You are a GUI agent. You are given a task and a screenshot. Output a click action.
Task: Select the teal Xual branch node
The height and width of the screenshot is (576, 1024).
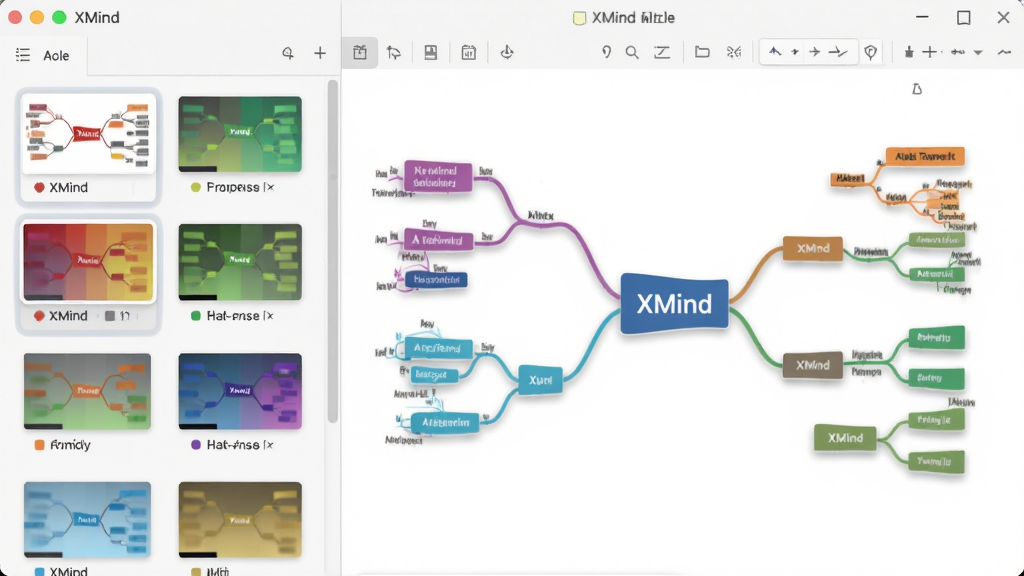click(x=540, y=380)
